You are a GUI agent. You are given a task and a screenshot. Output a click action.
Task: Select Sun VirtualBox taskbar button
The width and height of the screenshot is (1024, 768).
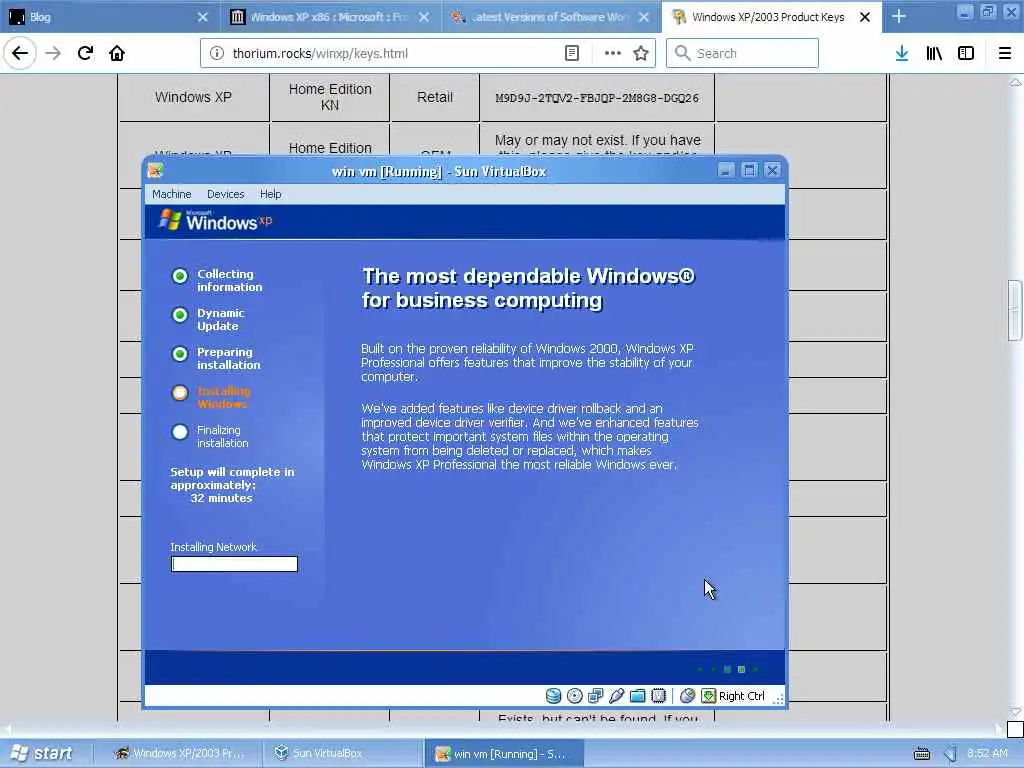(x=344, y=754)
